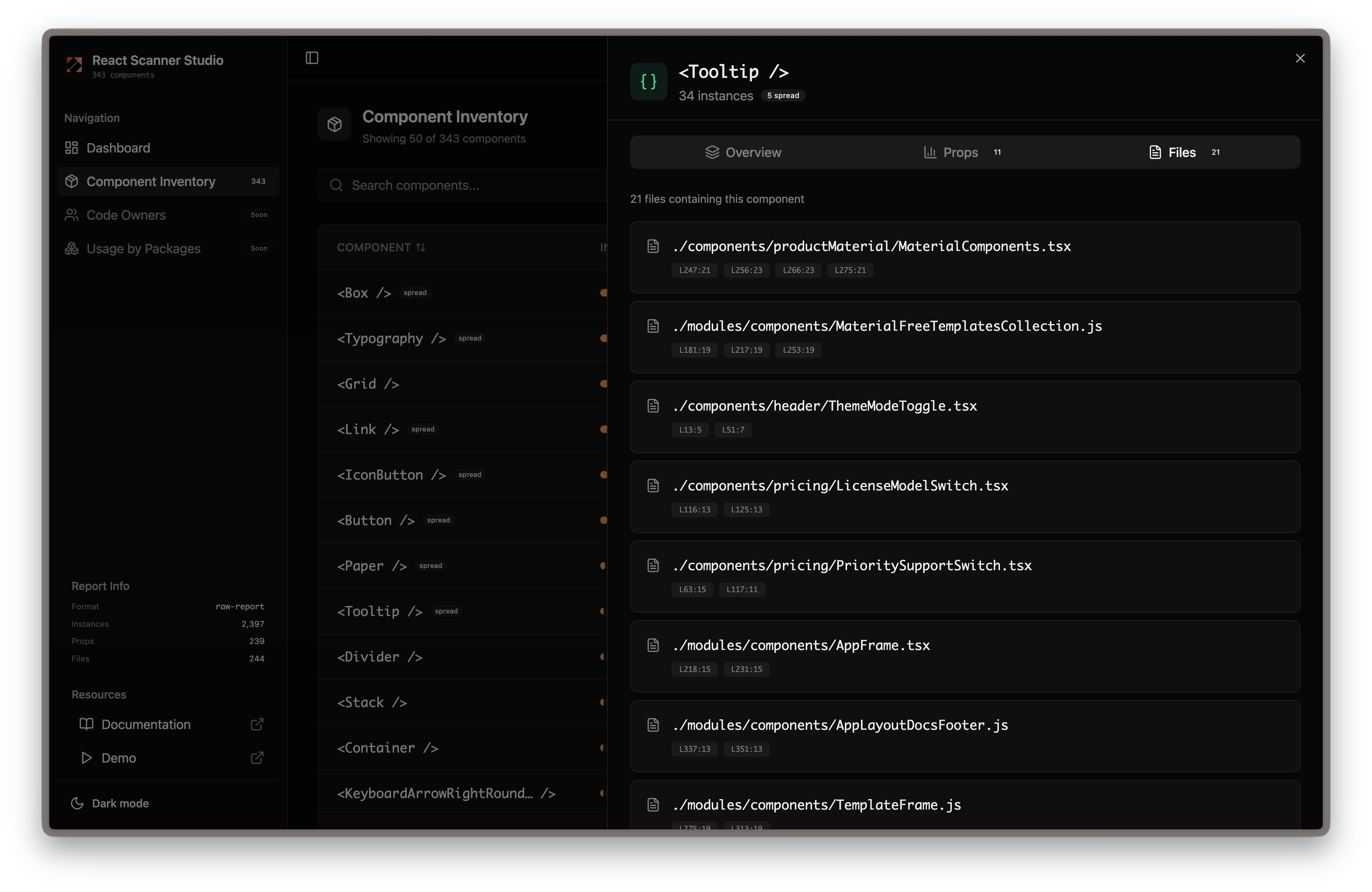Image resolution: width=1372 pixels, height=892 pixels.
Task: Switch to the Overview tab
Action: (743, 152)
